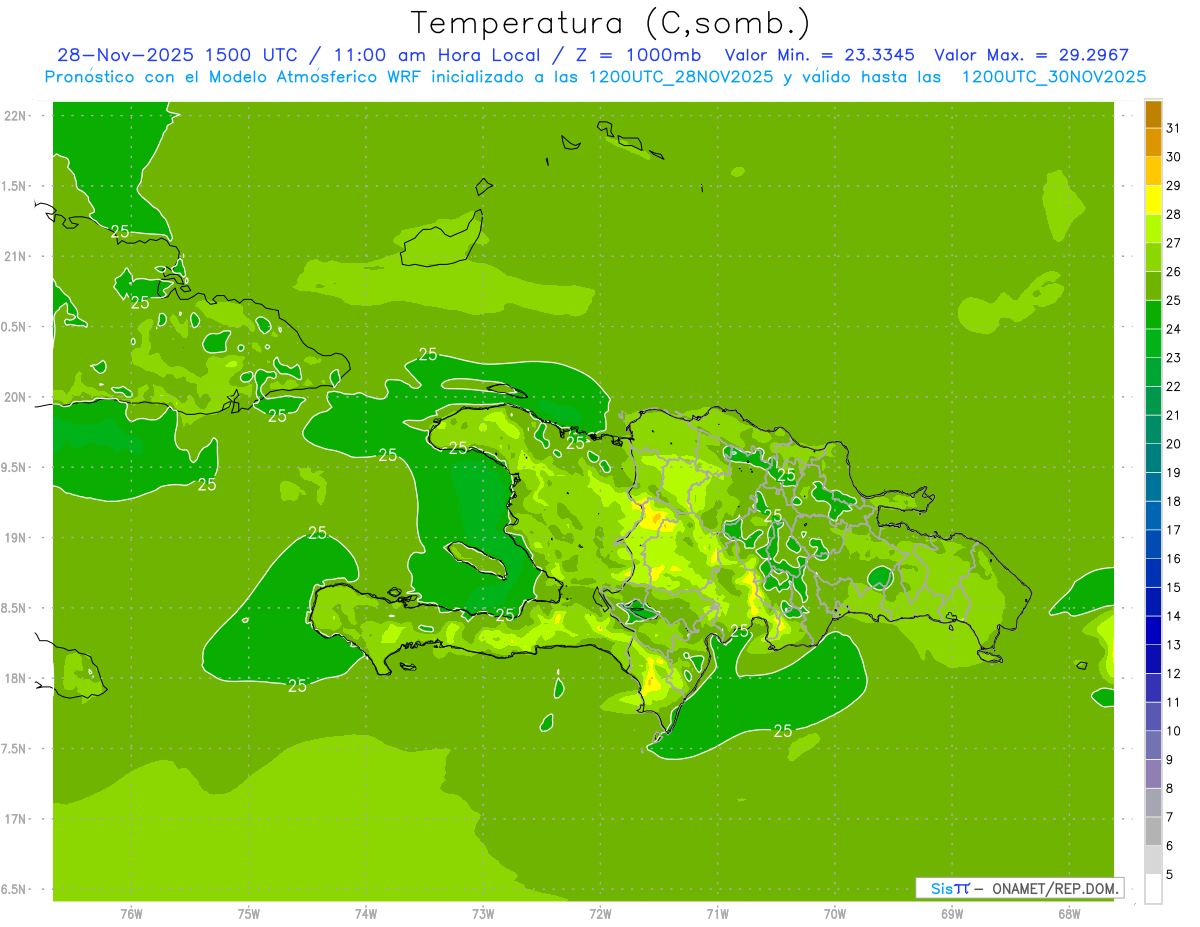Click the 73W longitude label
This screenshot has width=1200, height=927.
pyautogui.click(x=483, y=914)
